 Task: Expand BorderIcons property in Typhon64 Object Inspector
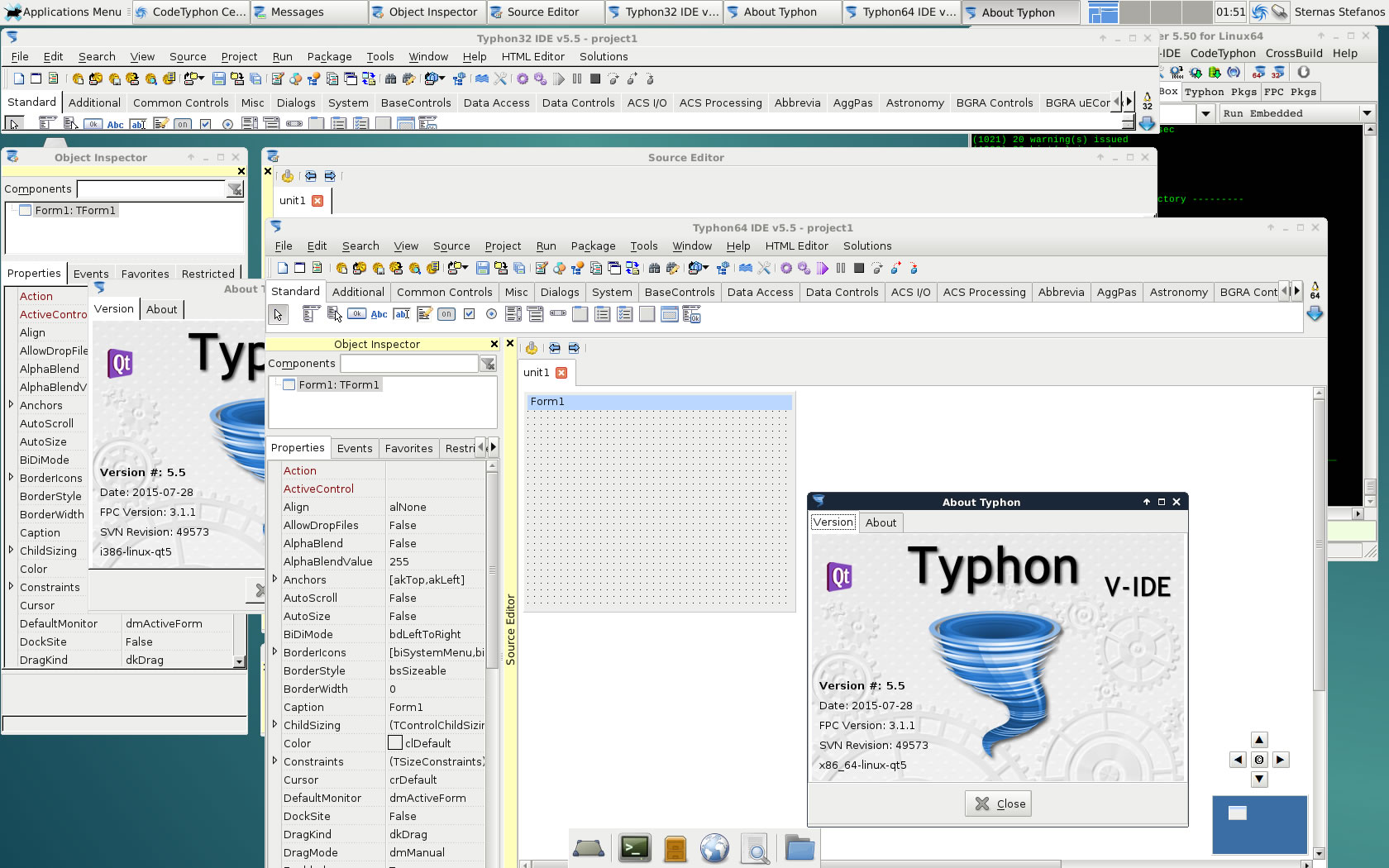pyautogui.click(x=275, y=652)
